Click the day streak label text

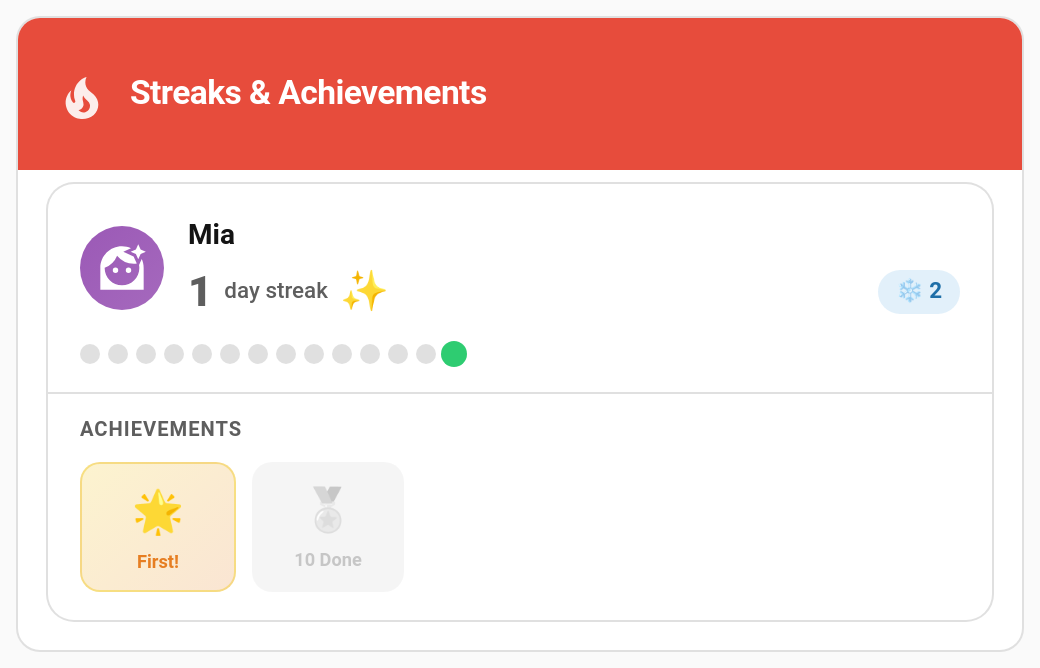pyautogui.click(x=276, y=291)
